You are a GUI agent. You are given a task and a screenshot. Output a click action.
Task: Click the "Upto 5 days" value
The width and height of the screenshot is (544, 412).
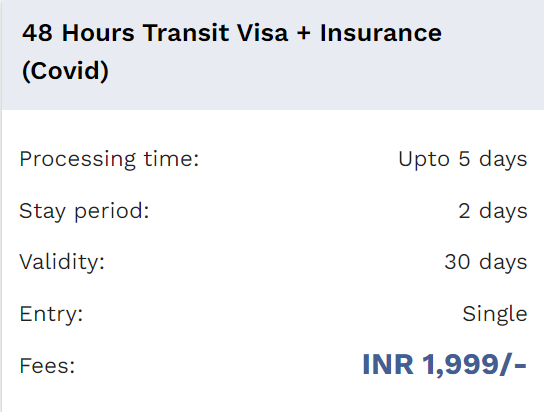462,160
